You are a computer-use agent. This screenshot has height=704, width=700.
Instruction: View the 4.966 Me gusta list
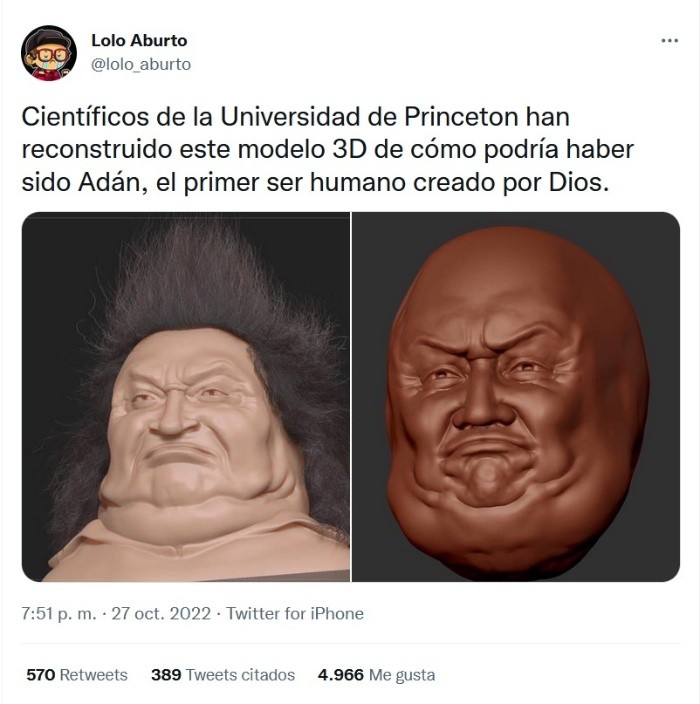coord(376,675)
